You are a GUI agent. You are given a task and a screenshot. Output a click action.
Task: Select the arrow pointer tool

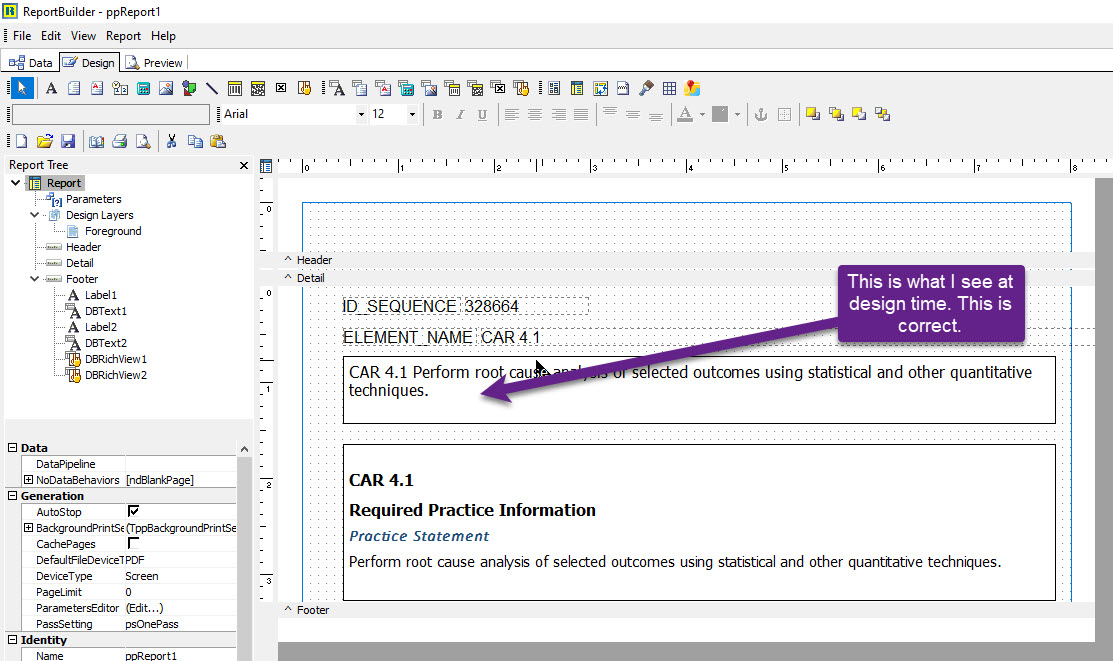pos(22,88)
